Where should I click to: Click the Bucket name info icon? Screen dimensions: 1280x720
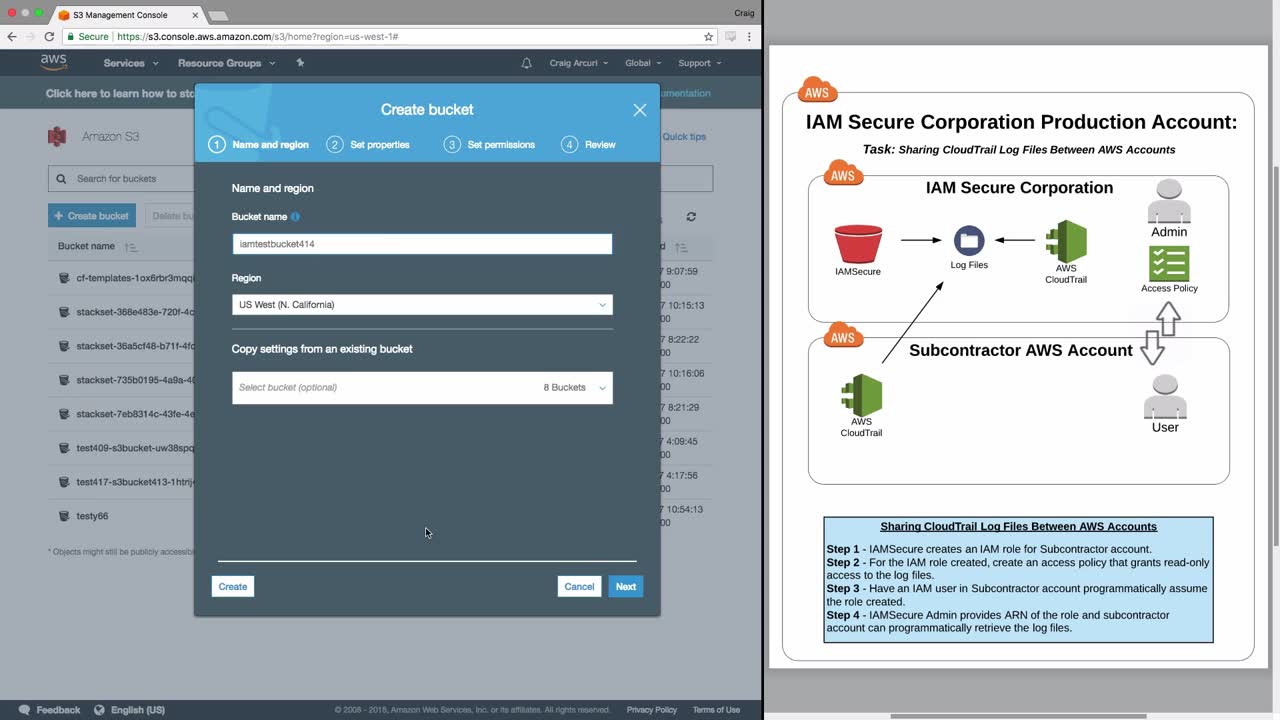[295, 216]
